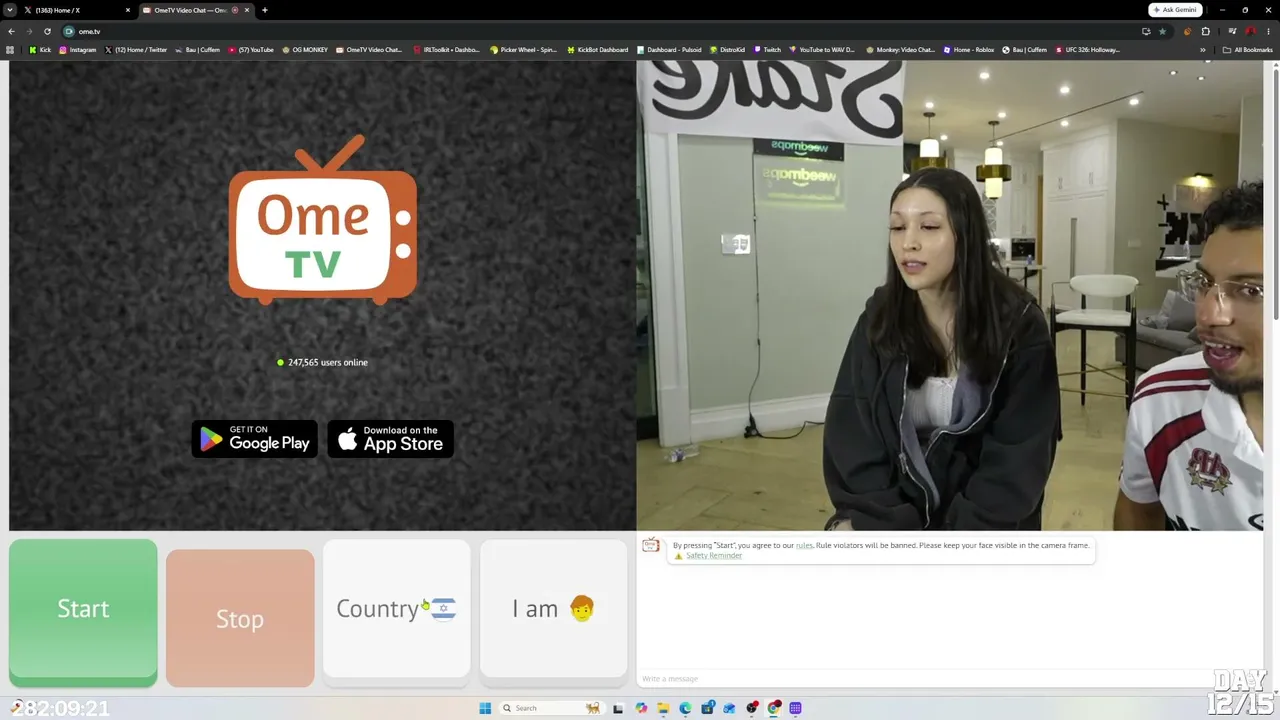
Task: Get it on Google Play badge
Action: (254, 439)
